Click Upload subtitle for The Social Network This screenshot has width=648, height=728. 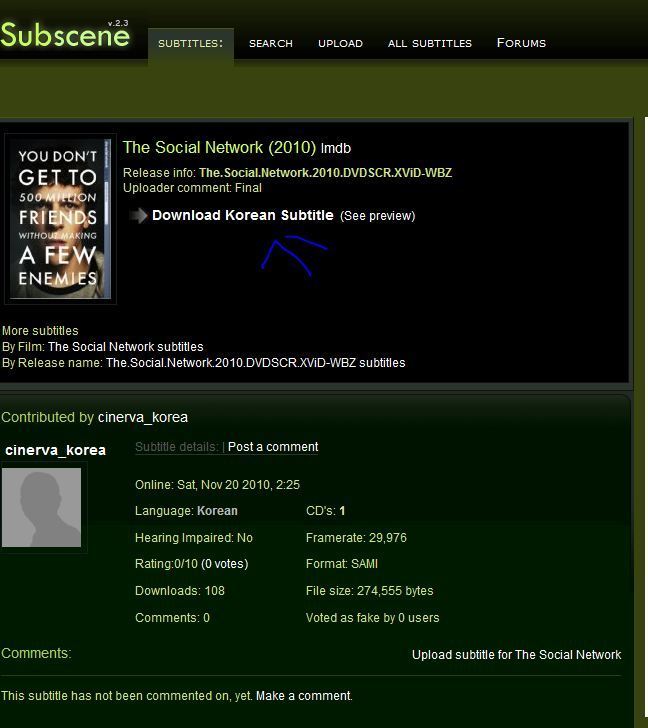tap(517, 655)
